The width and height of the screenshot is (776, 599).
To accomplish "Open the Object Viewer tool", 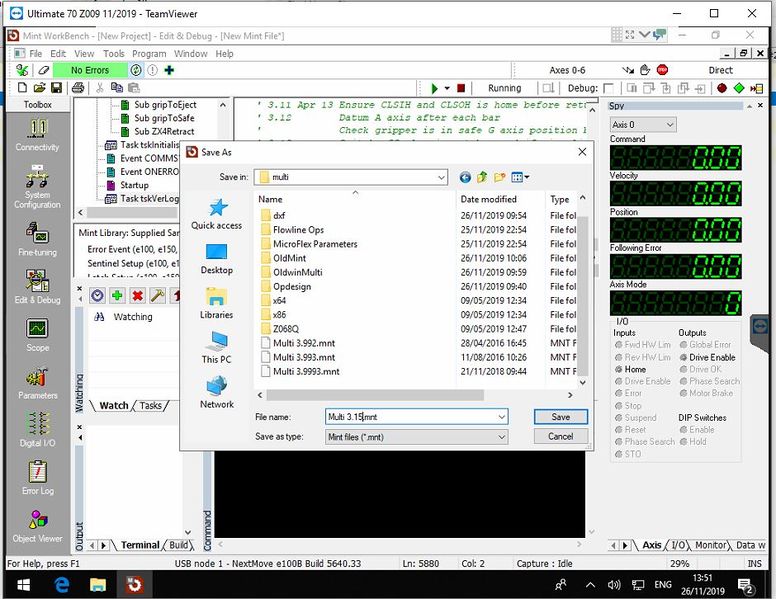I will pyautogui.click(x=38, y=526).
